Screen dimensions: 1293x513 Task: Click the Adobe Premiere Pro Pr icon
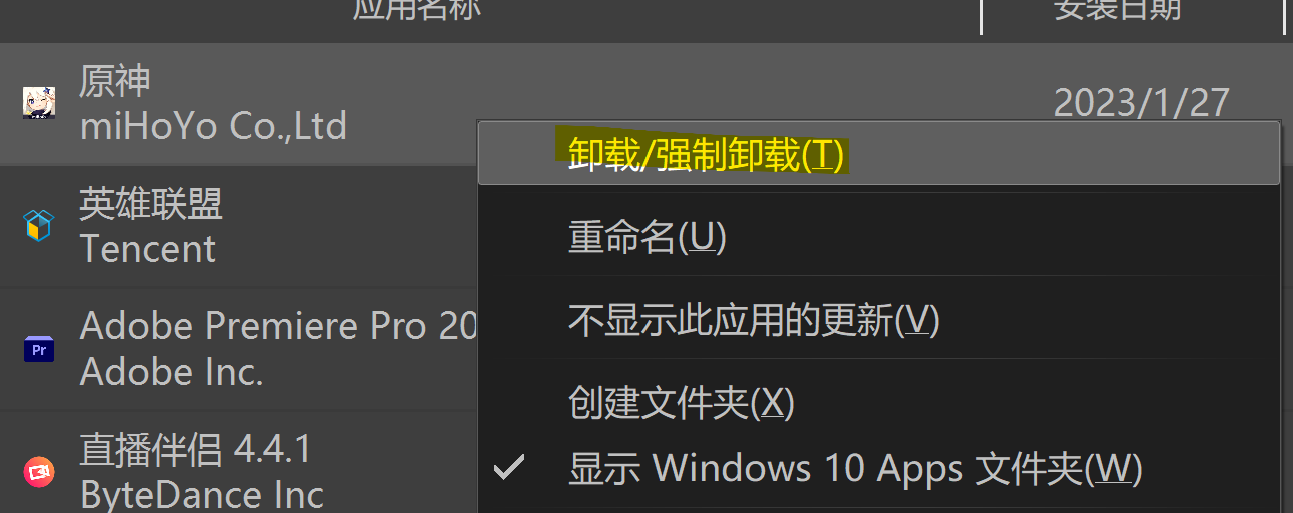click(x=39, y=350)
